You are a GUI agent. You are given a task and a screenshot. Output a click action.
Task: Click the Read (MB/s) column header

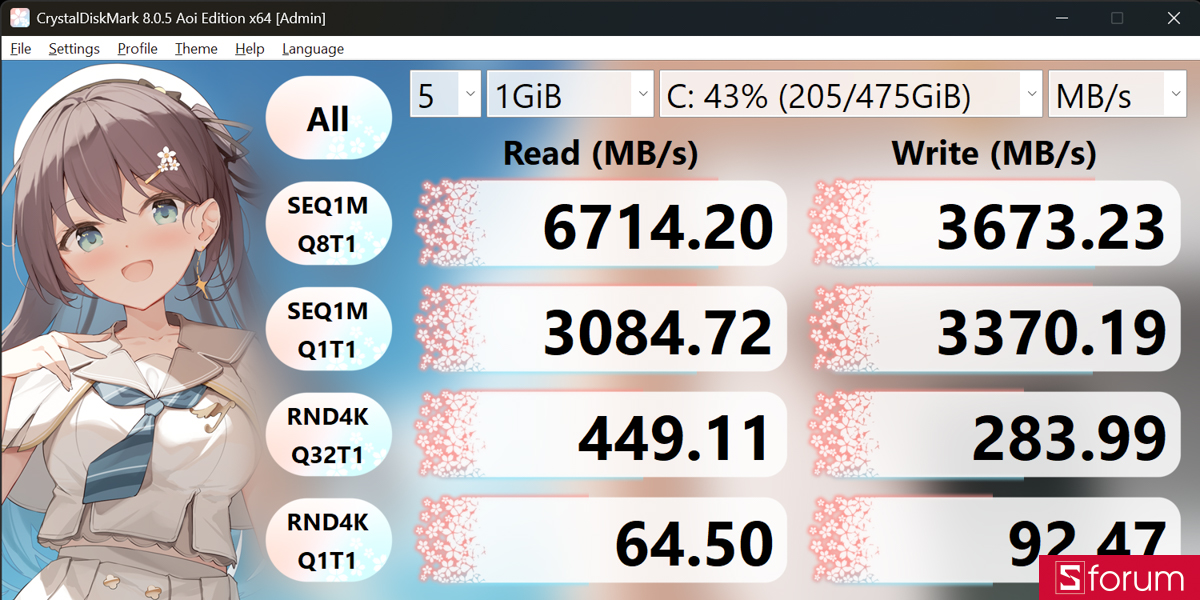600,153
